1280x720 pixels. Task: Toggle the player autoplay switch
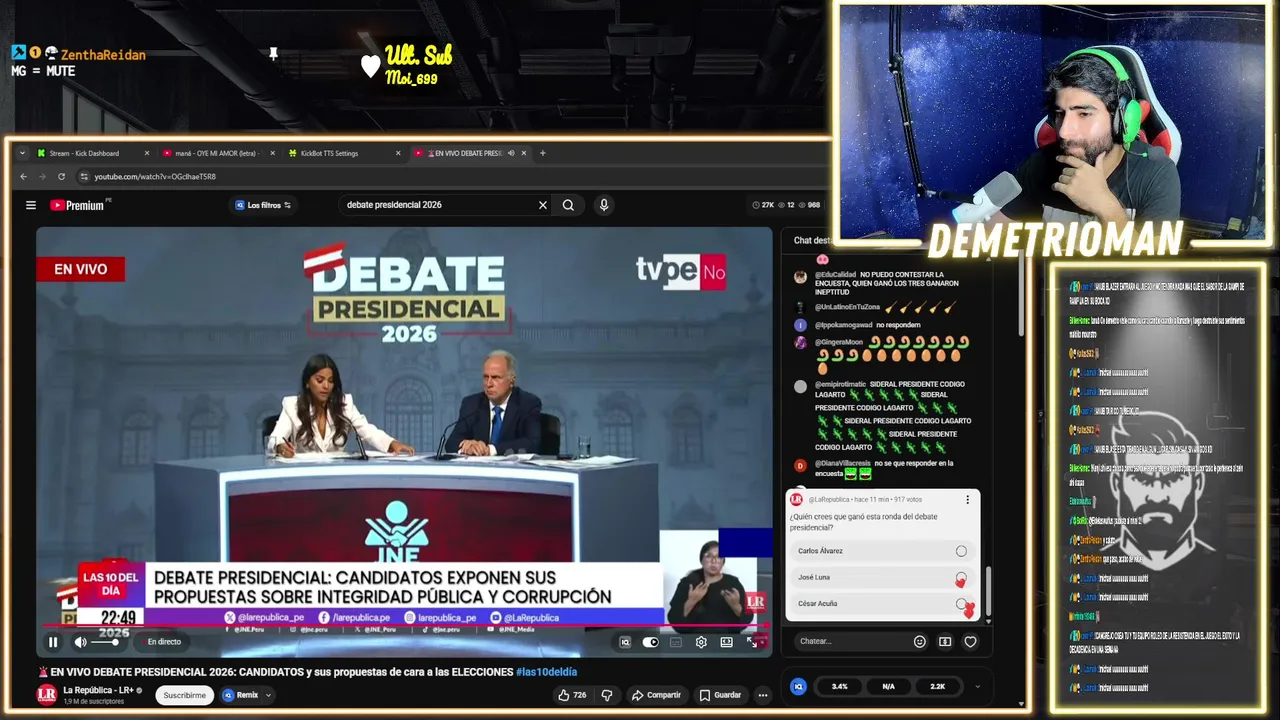(x=651, y=642)
